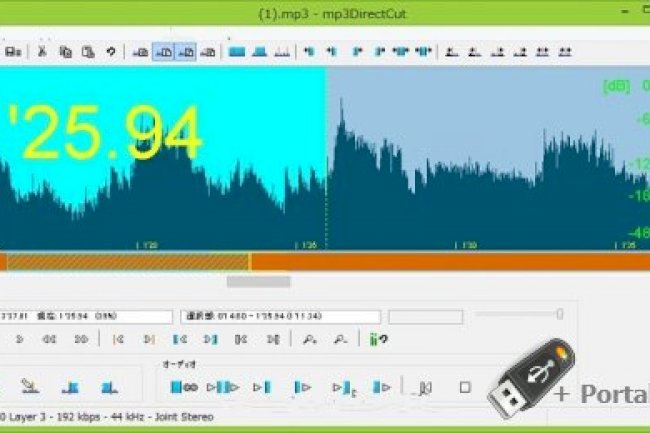This screenshot has width=650, height=433.
Task: Click the large yellow '25.94' time display
Action: point(105,133)
